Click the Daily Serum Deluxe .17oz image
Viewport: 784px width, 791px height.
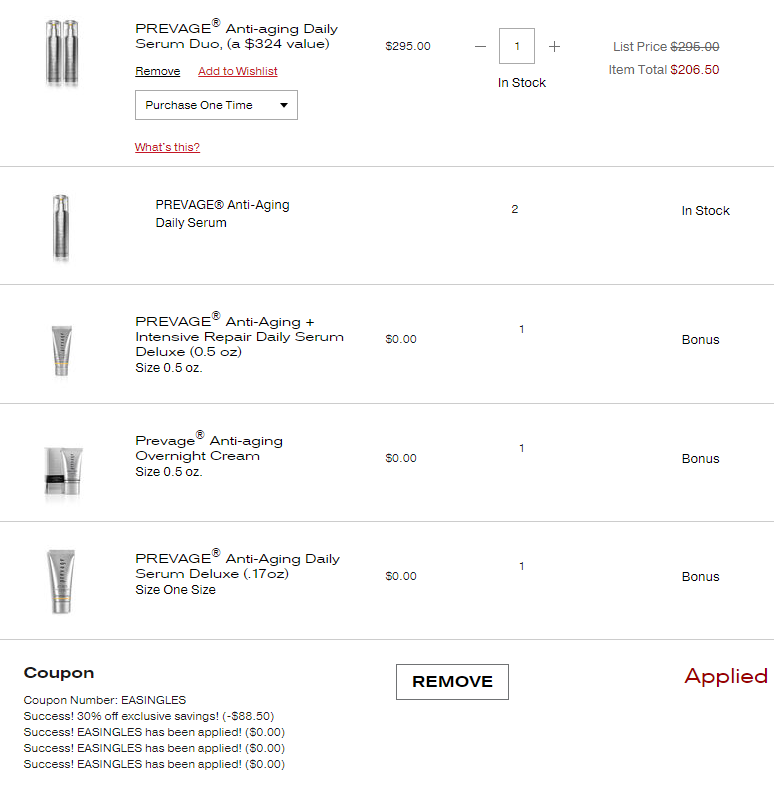pos(61,581)
